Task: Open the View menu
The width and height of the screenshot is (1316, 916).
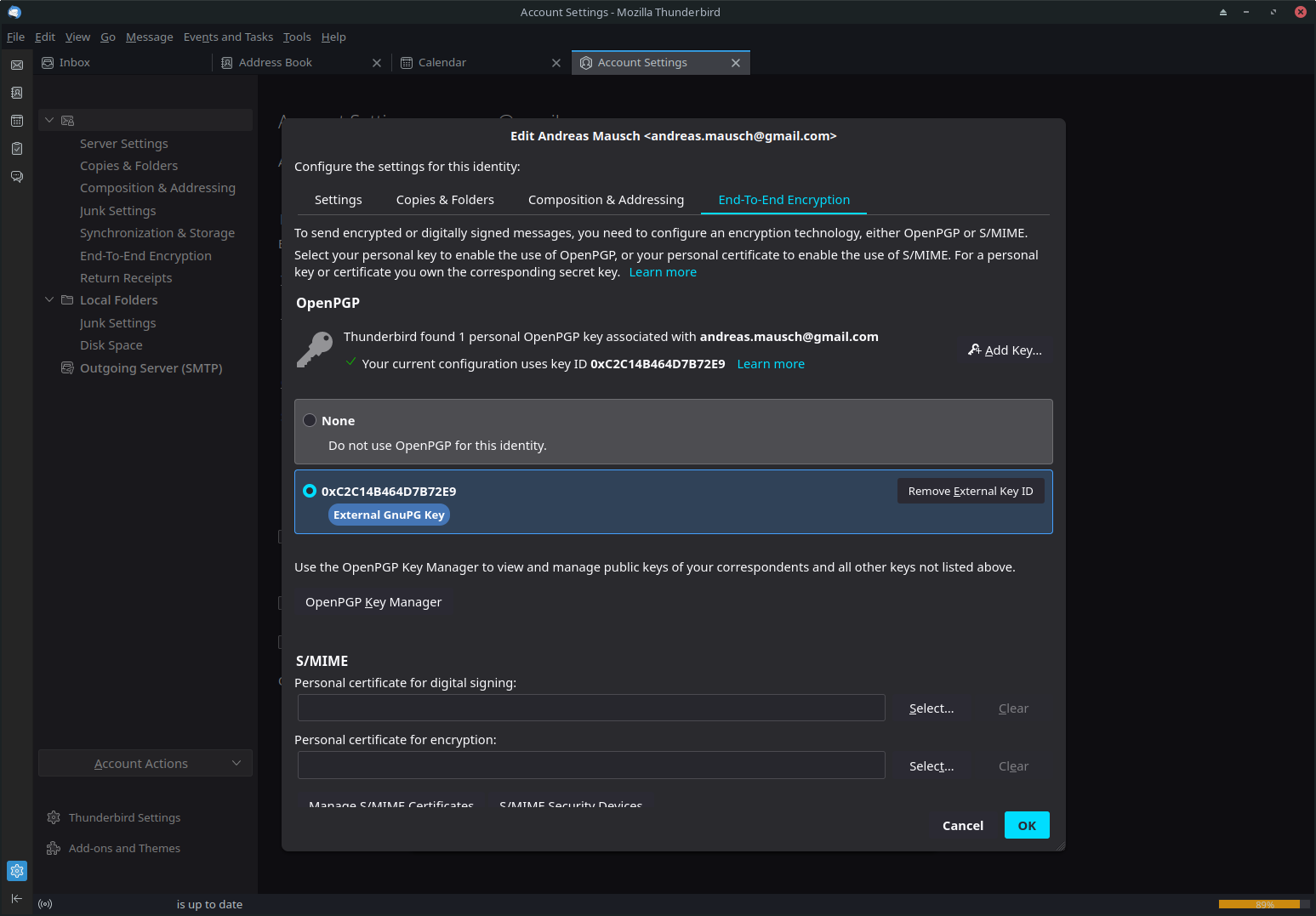Action: pyautogui.click(x=77, y=37)
